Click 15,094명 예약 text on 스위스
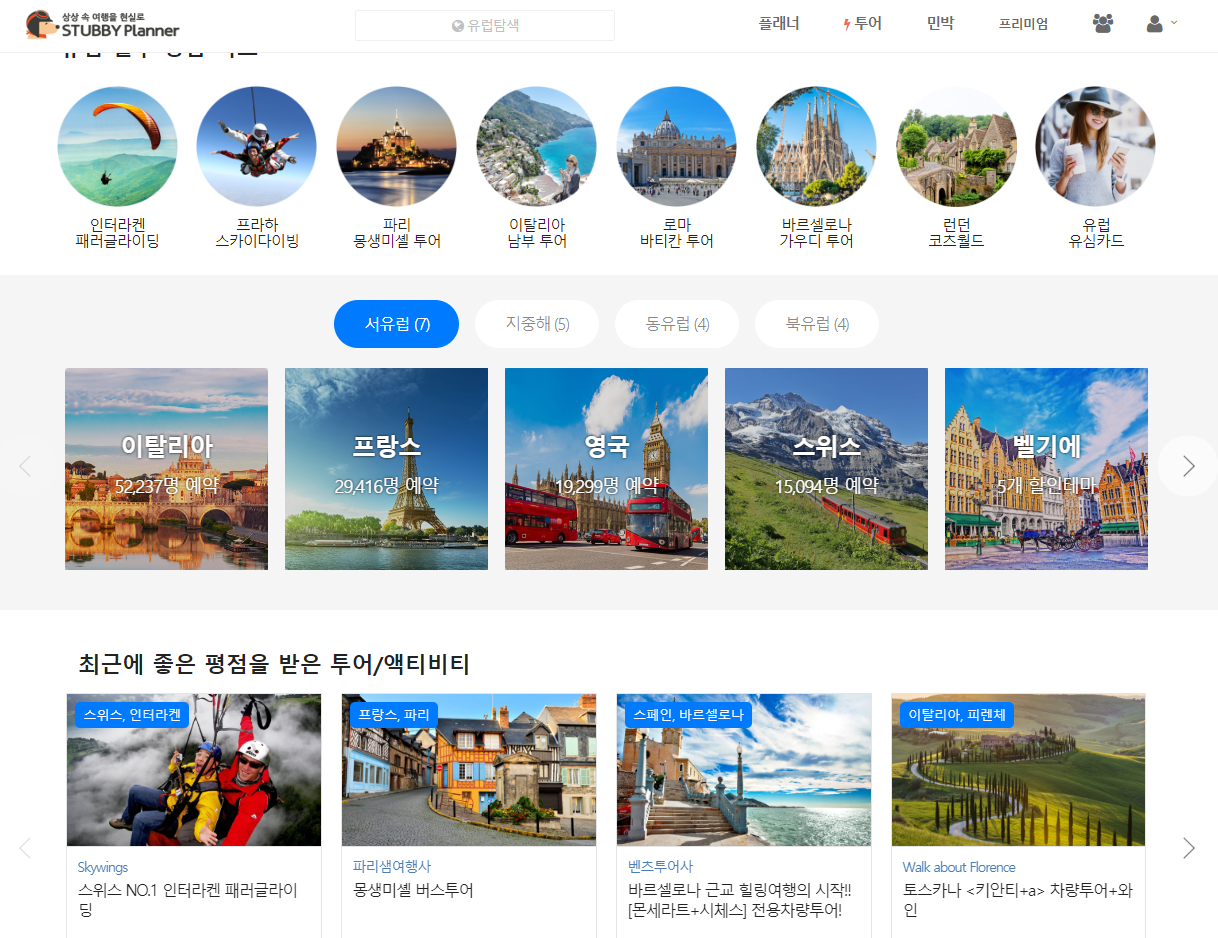The image size is (1218, 938). pos(826,487)
